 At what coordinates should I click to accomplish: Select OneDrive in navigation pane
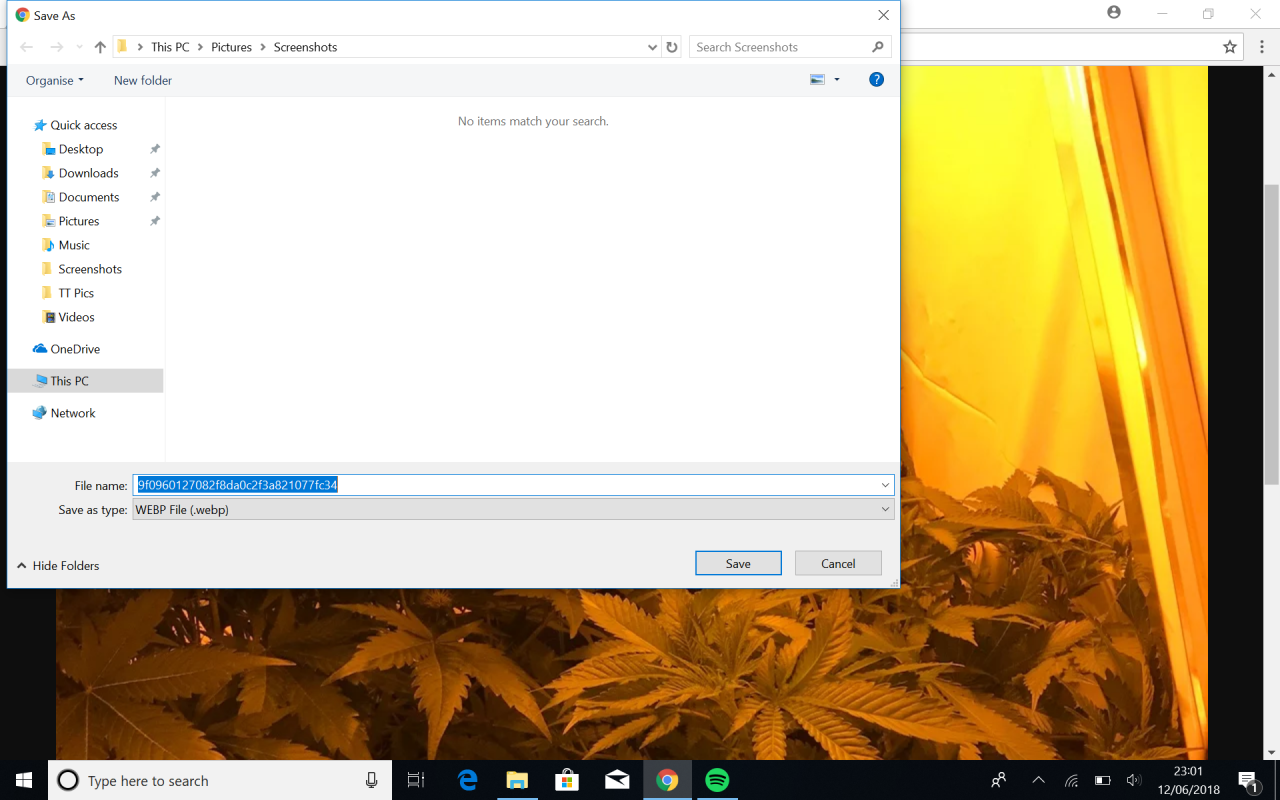75,349
